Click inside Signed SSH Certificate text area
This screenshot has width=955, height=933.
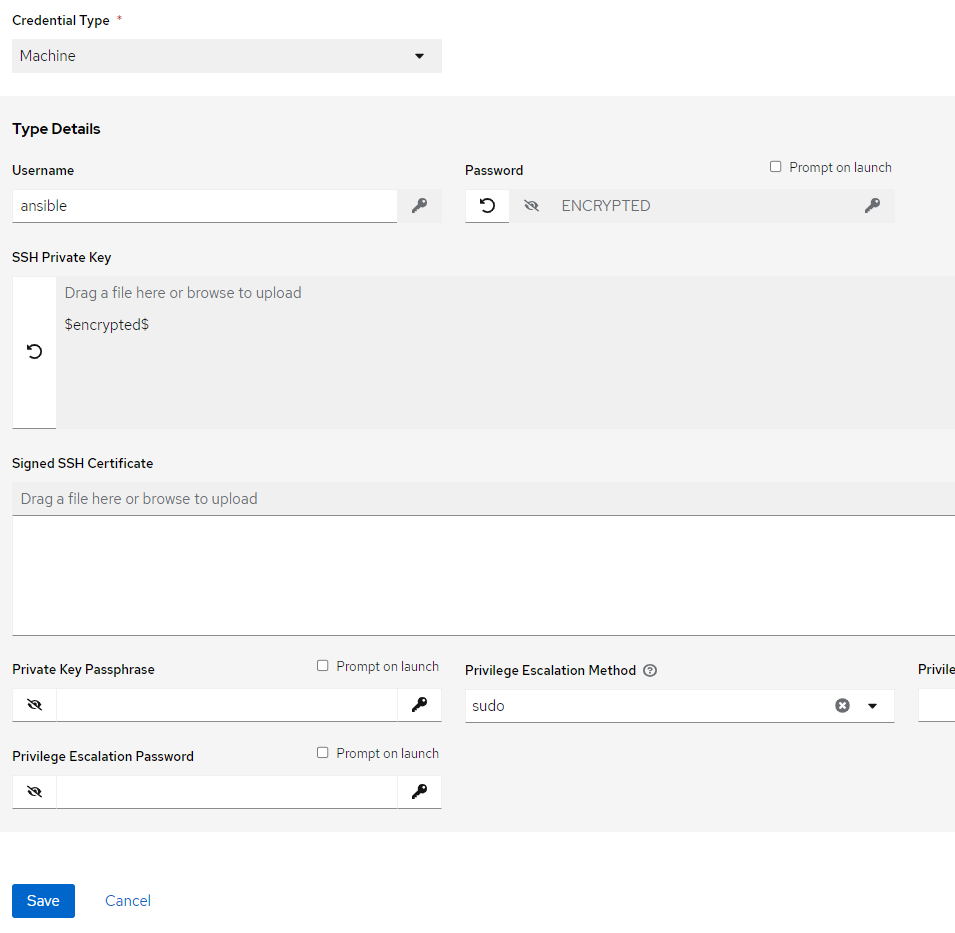pos(484,576)
